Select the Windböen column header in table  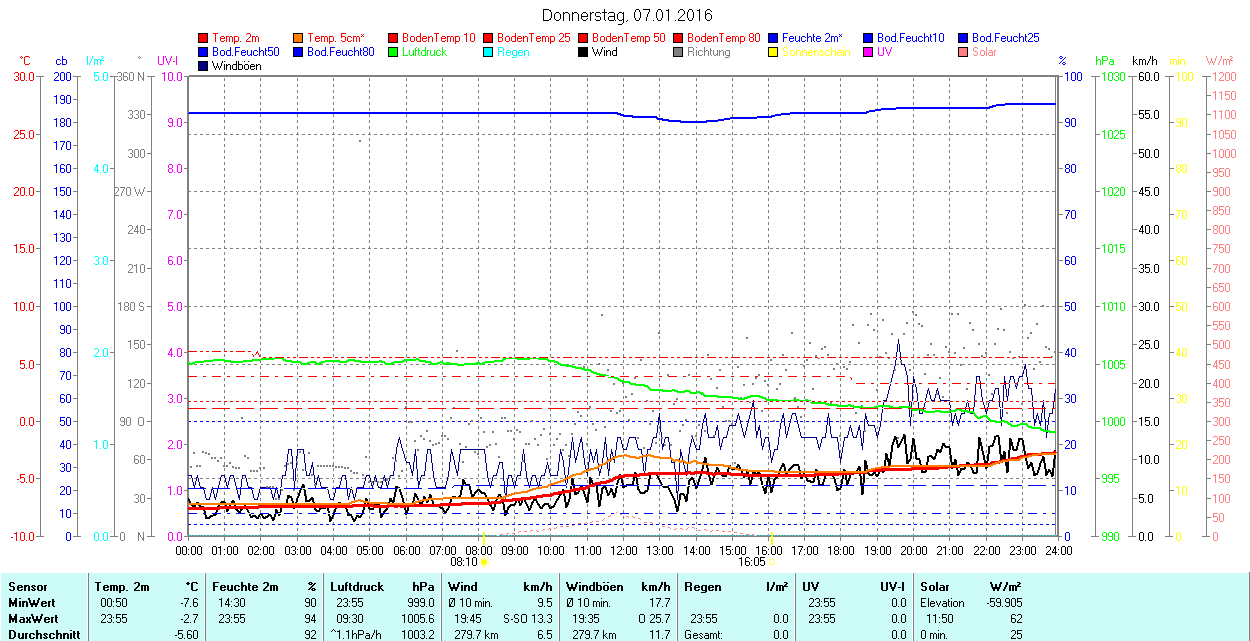[x=594, y=587]
